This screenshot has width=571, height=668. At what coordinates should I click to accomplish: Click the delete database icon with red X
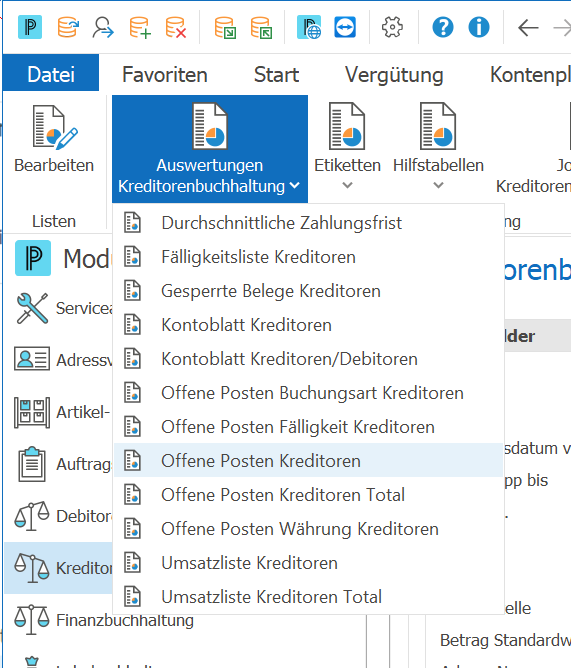coord(176,27)
